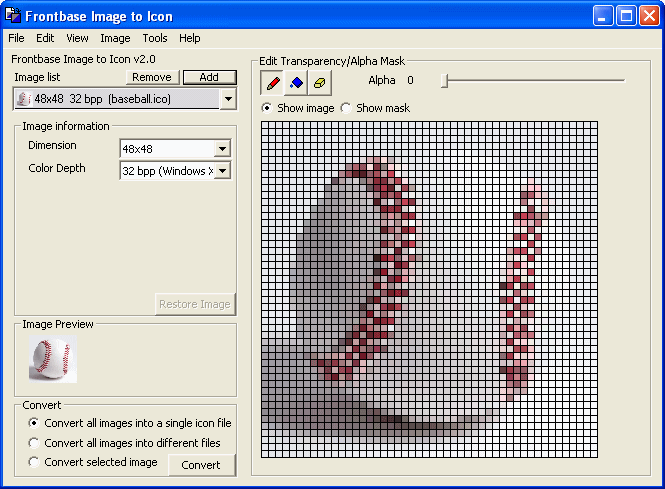
Task: Click the pixel grid editing canvas
Action: pos(429,289)
